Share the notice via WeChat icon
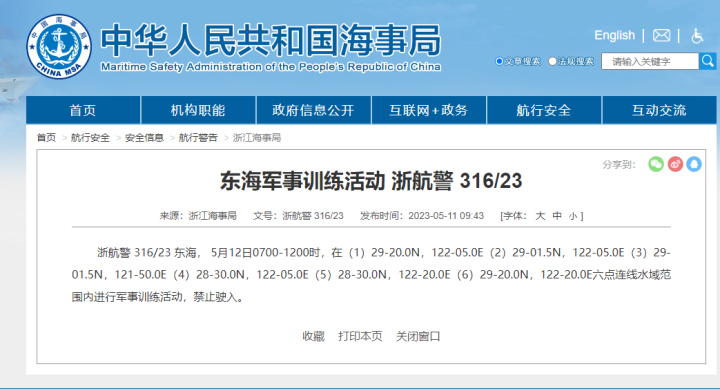Screen dimensions: 720x389 (656, 164)
